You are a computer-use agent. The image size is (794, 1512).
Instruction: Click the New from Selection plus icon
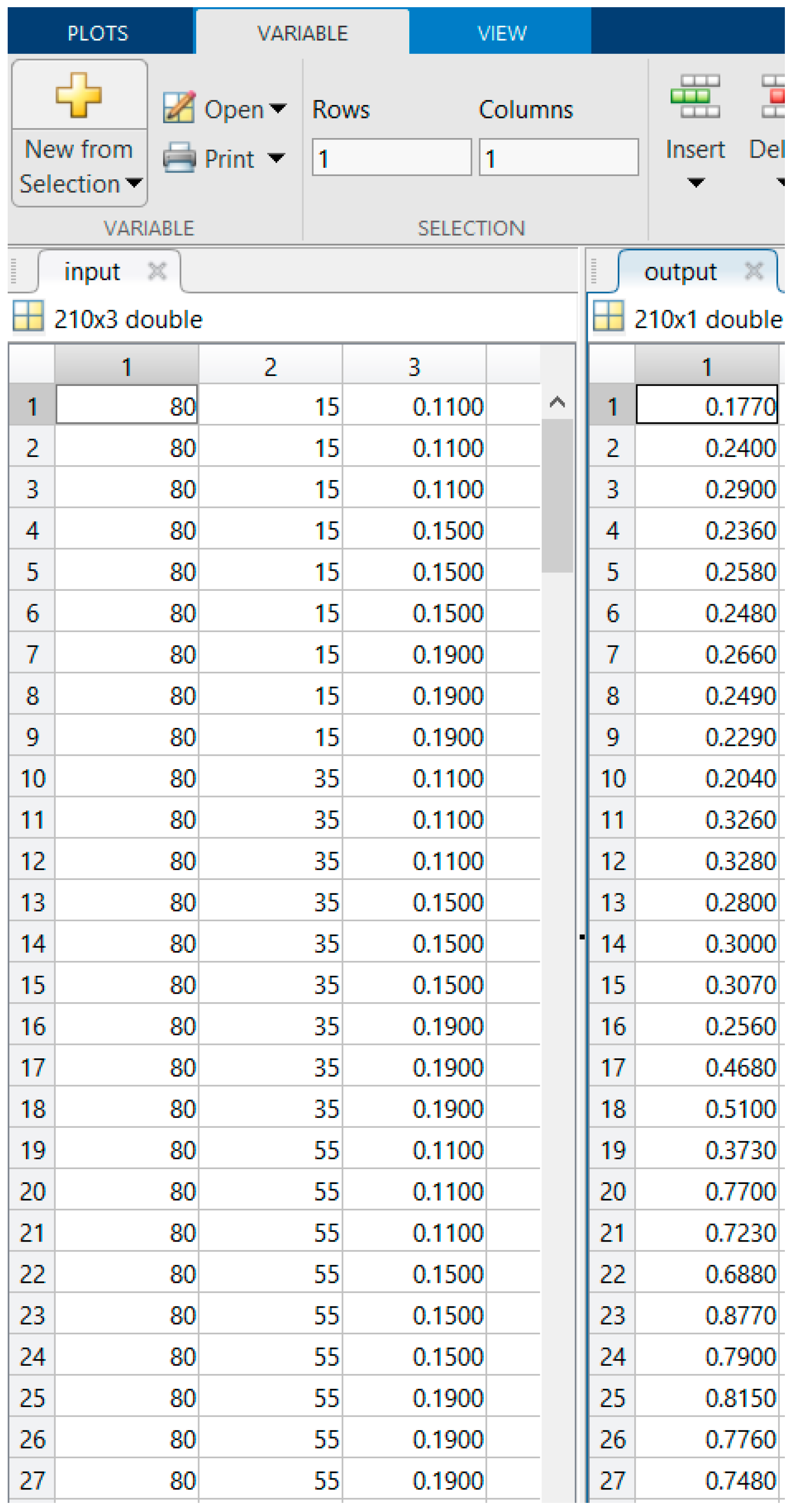[x=79, y=95]
